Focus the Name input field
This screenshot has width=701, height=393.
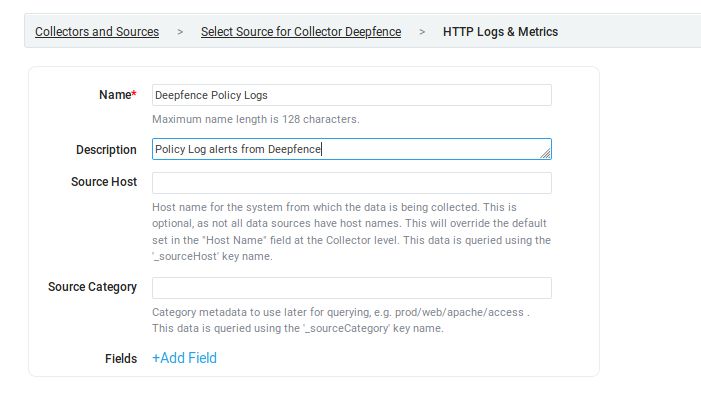point(352,95)
